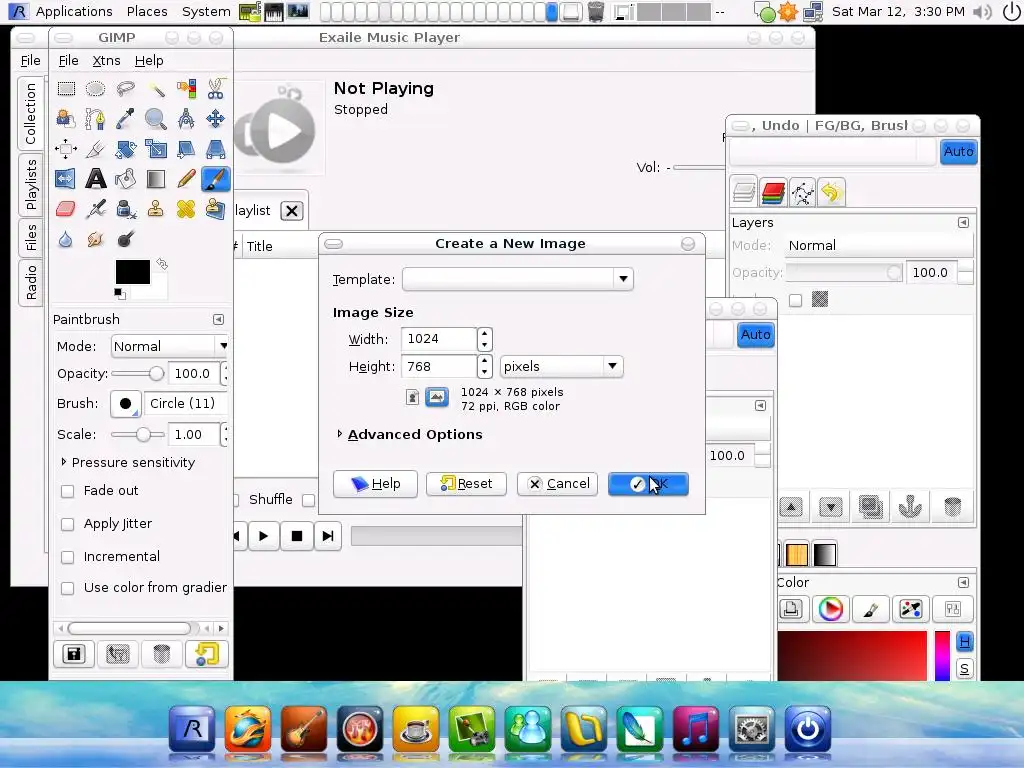
Task: Open the Paintbrush tool options menu arrow
Action: point(218,319)
